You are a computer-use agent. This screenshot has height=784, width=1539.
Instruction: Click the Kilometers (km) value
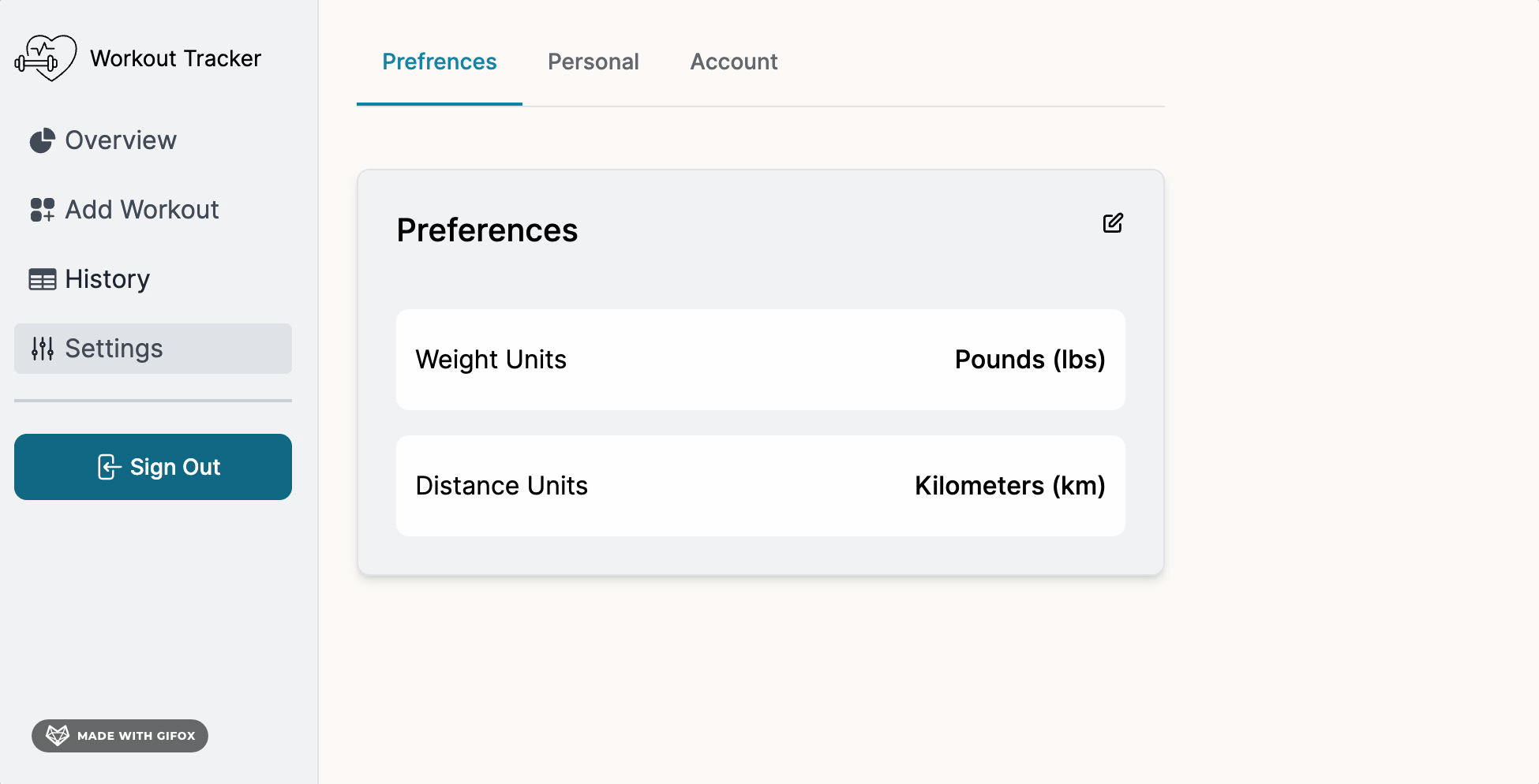(1010, 486)
